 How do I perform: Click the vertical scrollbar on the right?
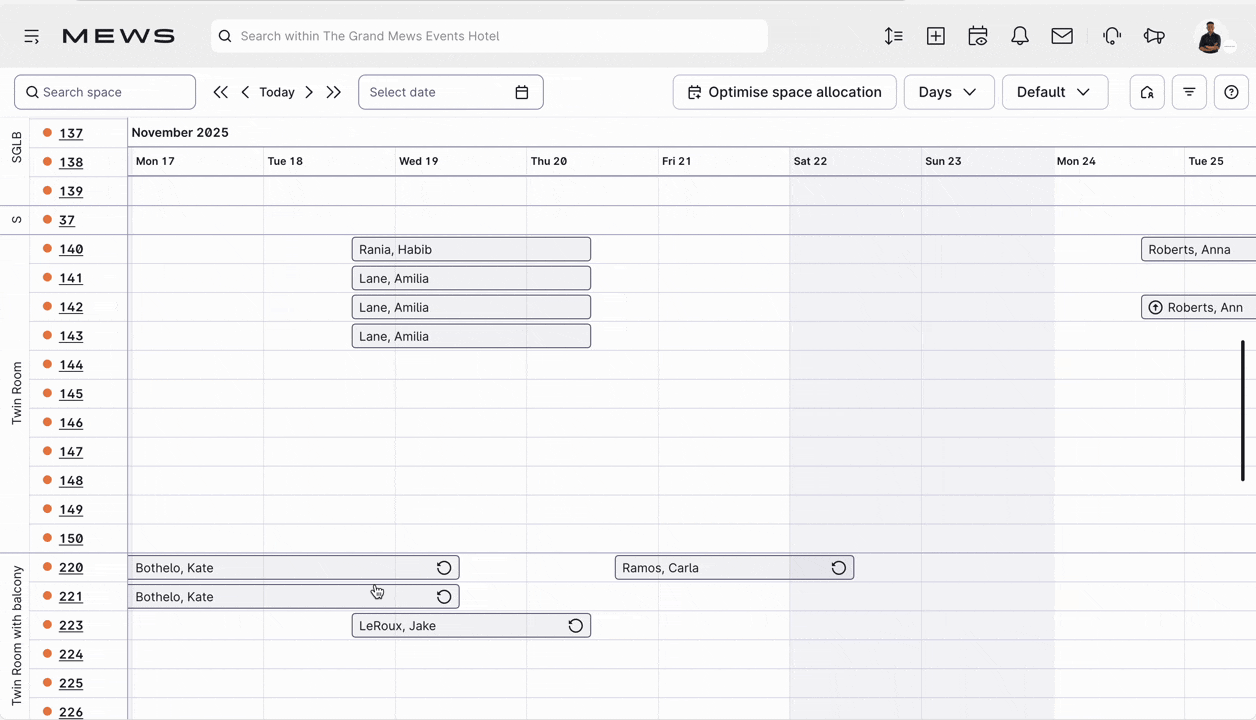[x=1242, y=410]
